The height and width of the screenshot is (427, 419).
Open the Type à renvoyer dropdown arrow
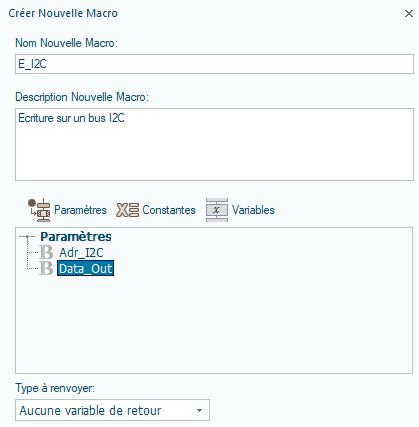pos(199,410)
